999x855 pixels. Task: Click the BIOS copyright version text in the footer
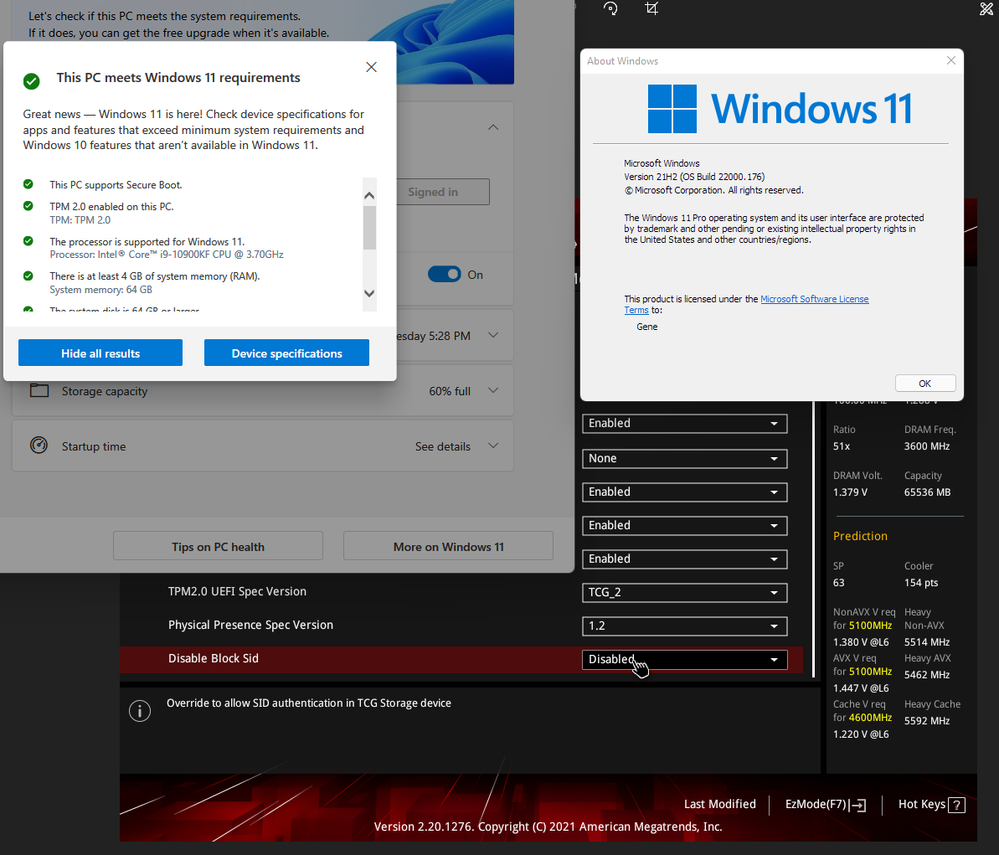tap(548, 826)
